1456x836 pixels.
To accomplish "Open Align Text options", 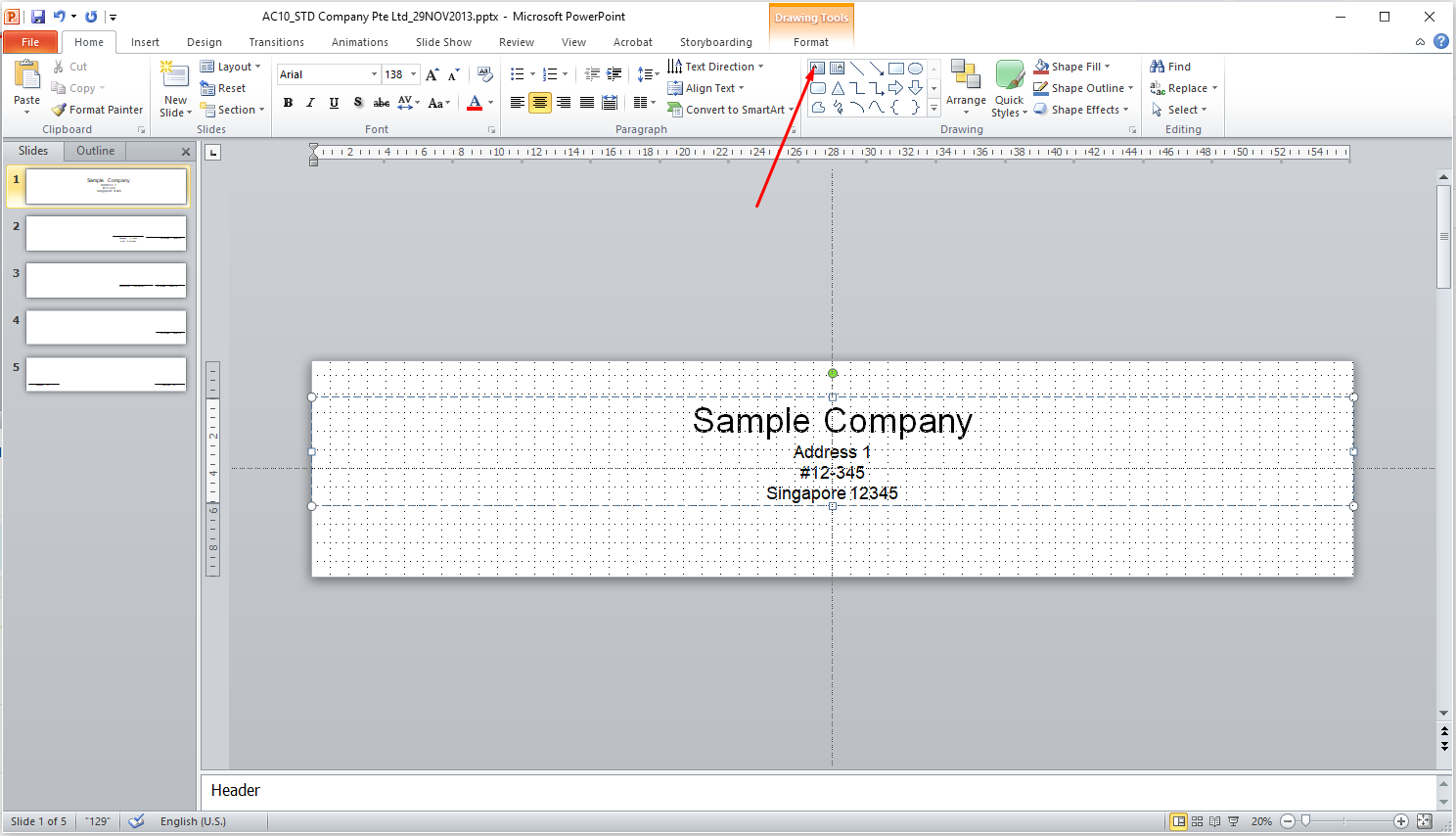I will click(705, 88).
